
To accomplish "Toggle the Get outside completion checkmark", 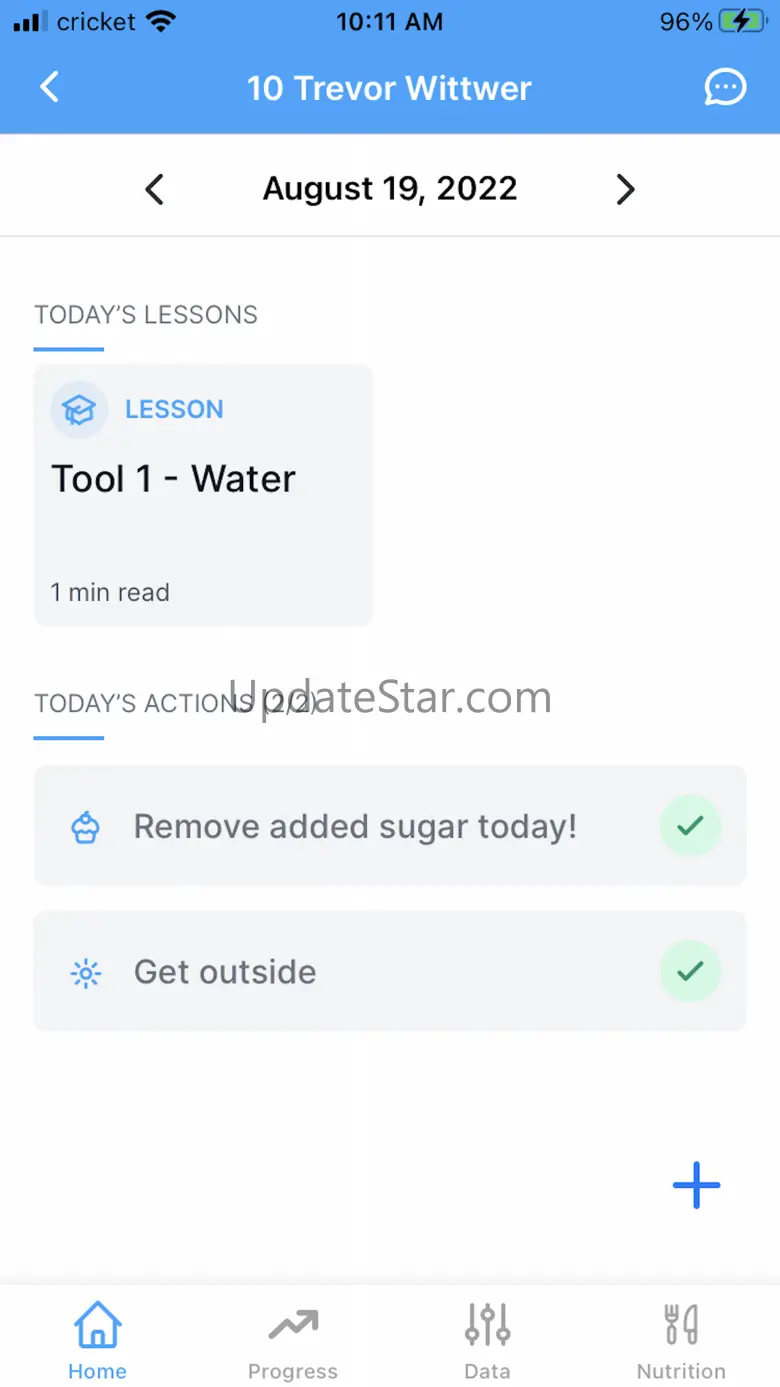I will [690, 971].
